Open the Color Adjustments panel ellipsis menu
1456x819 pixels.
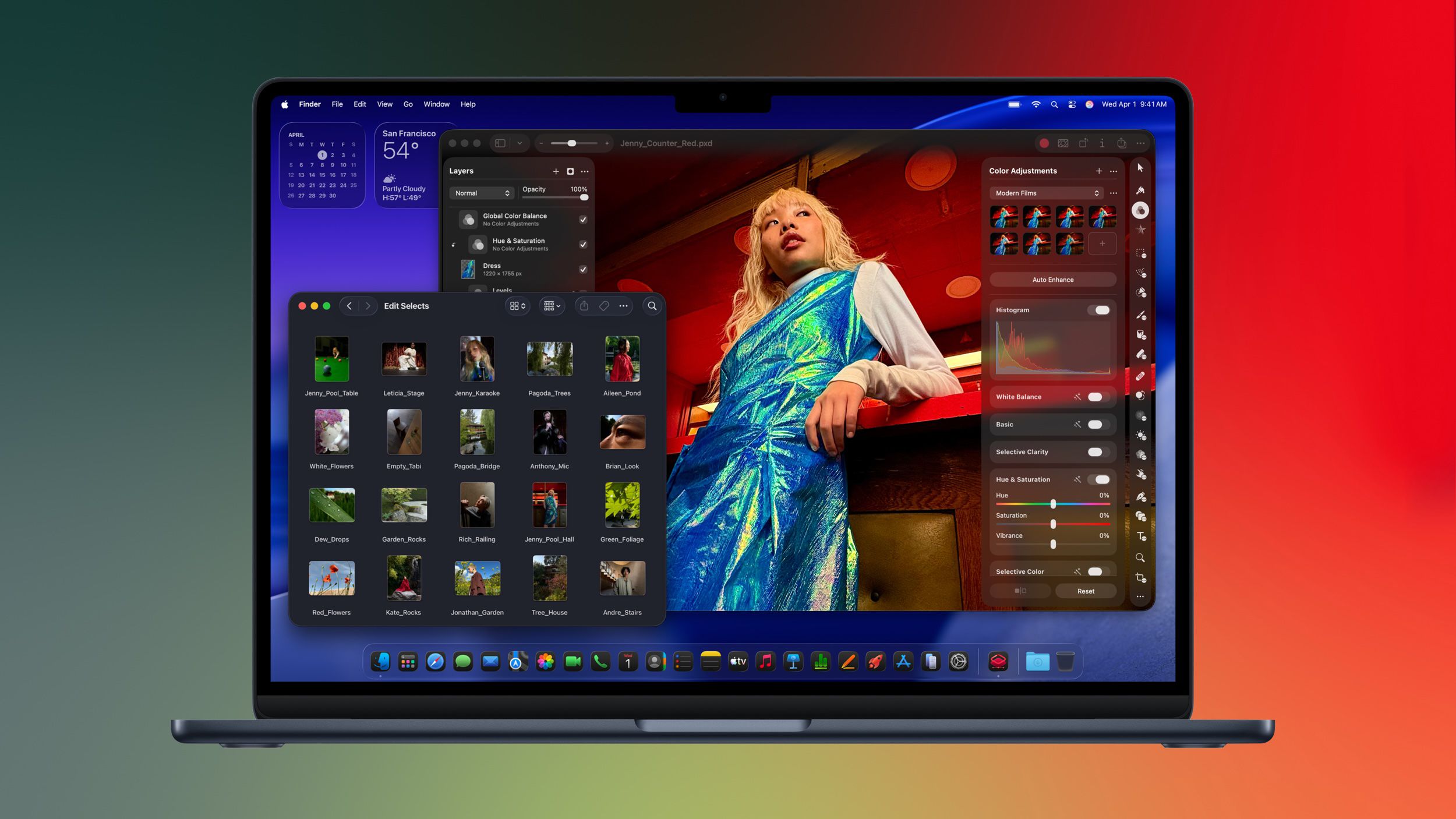(x=1114, y=171)
